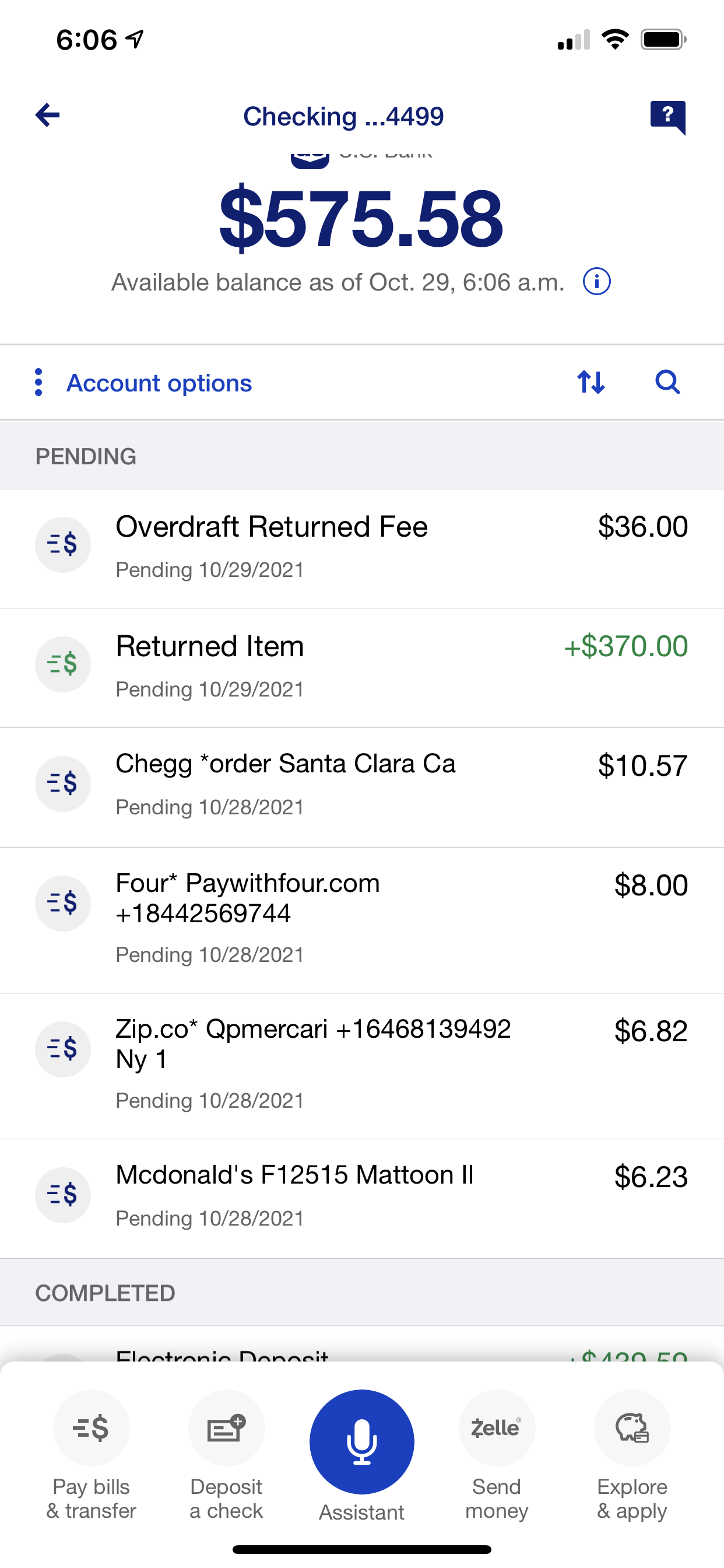The width and height of the screenshot is (724, 1568).
Task: Expand the Account options menu
Action: tap(159, 383)
